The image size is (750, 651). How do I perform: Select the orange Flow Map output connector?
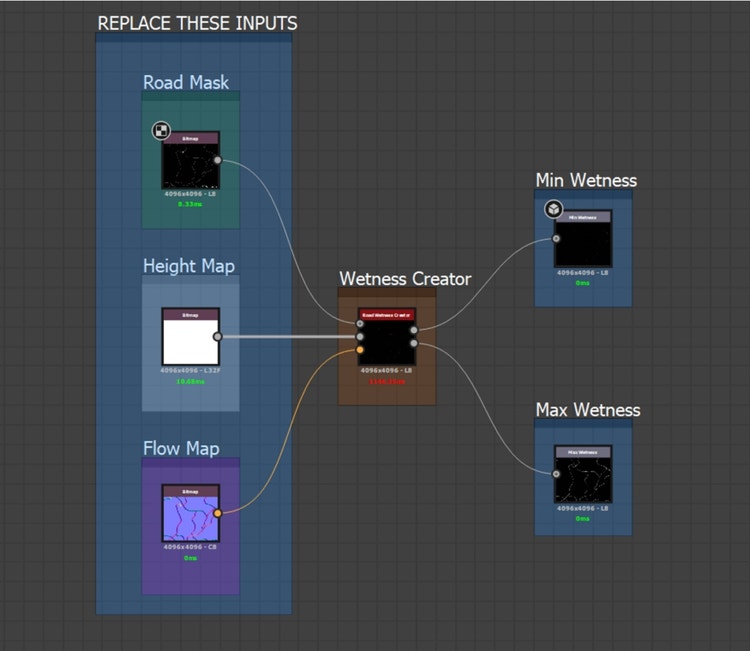pyautogui.click(x=218, y=513)
